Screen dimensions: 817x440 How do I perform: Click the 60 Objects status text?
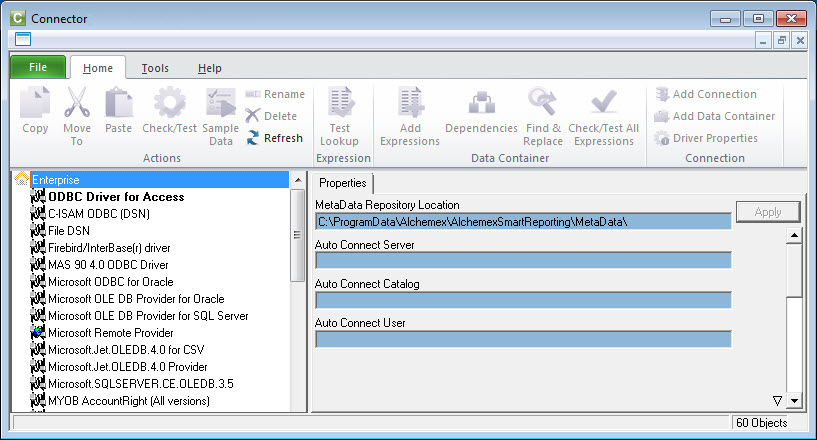point(761,423)
